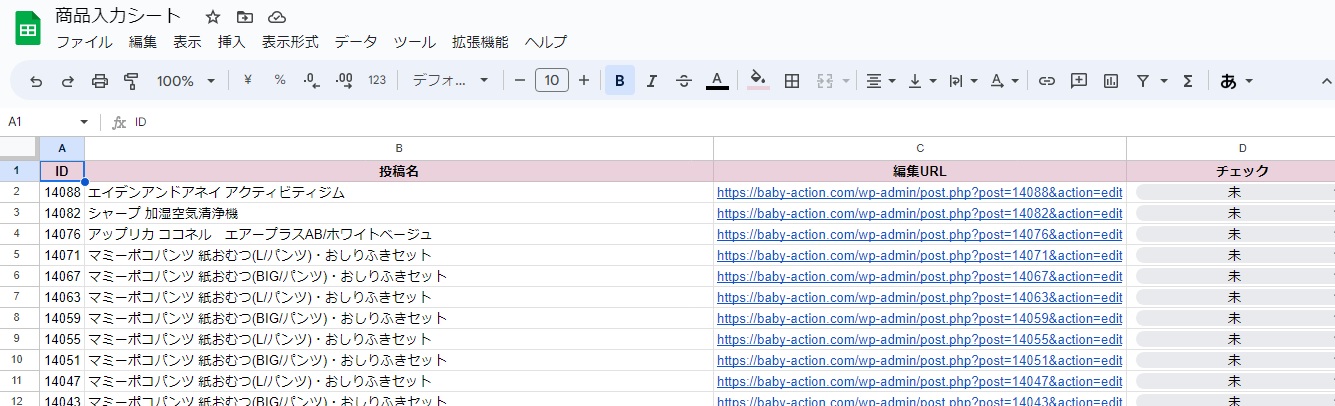Toggle bold formatting

(620, 81)
